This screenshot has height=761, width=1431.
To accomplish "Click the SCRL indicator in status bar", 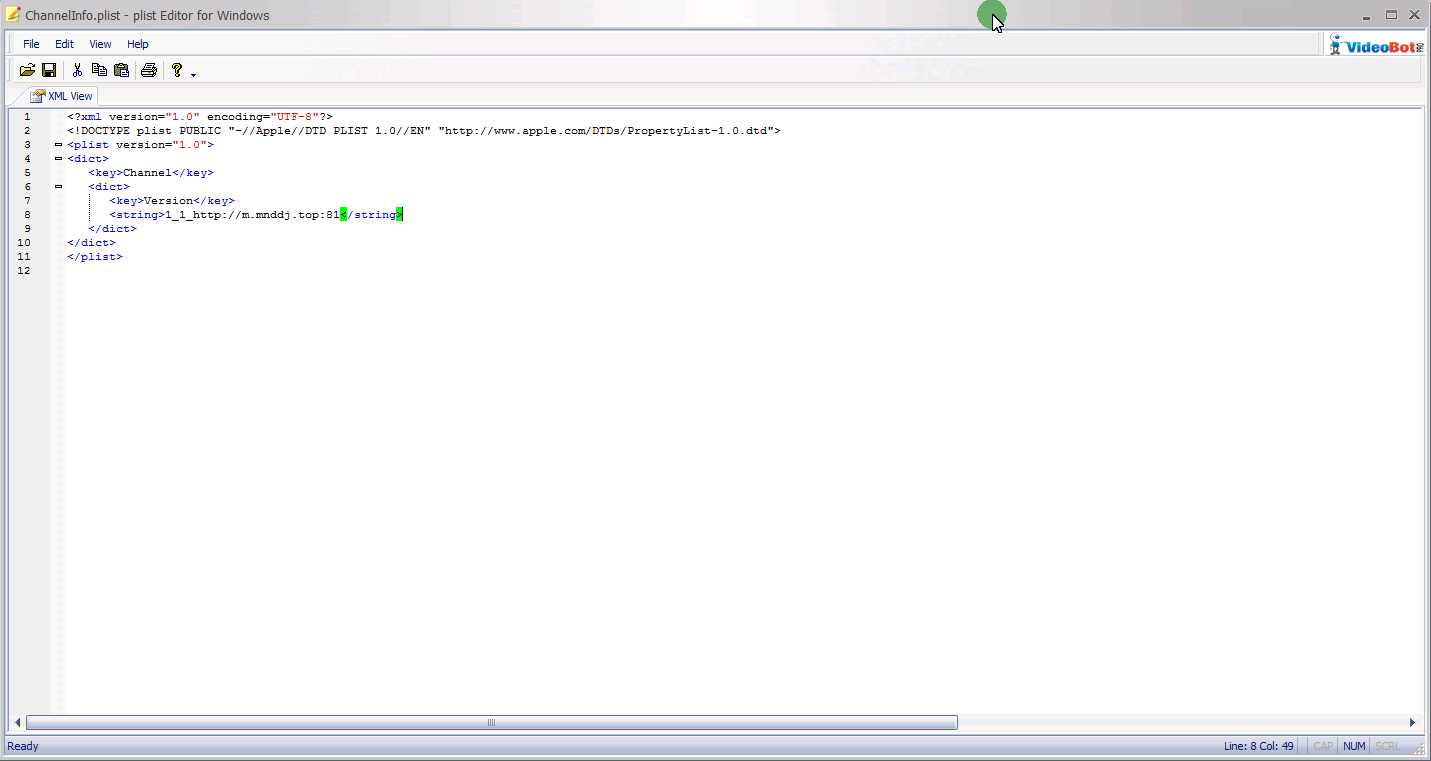I will [x=1387, y=746].
